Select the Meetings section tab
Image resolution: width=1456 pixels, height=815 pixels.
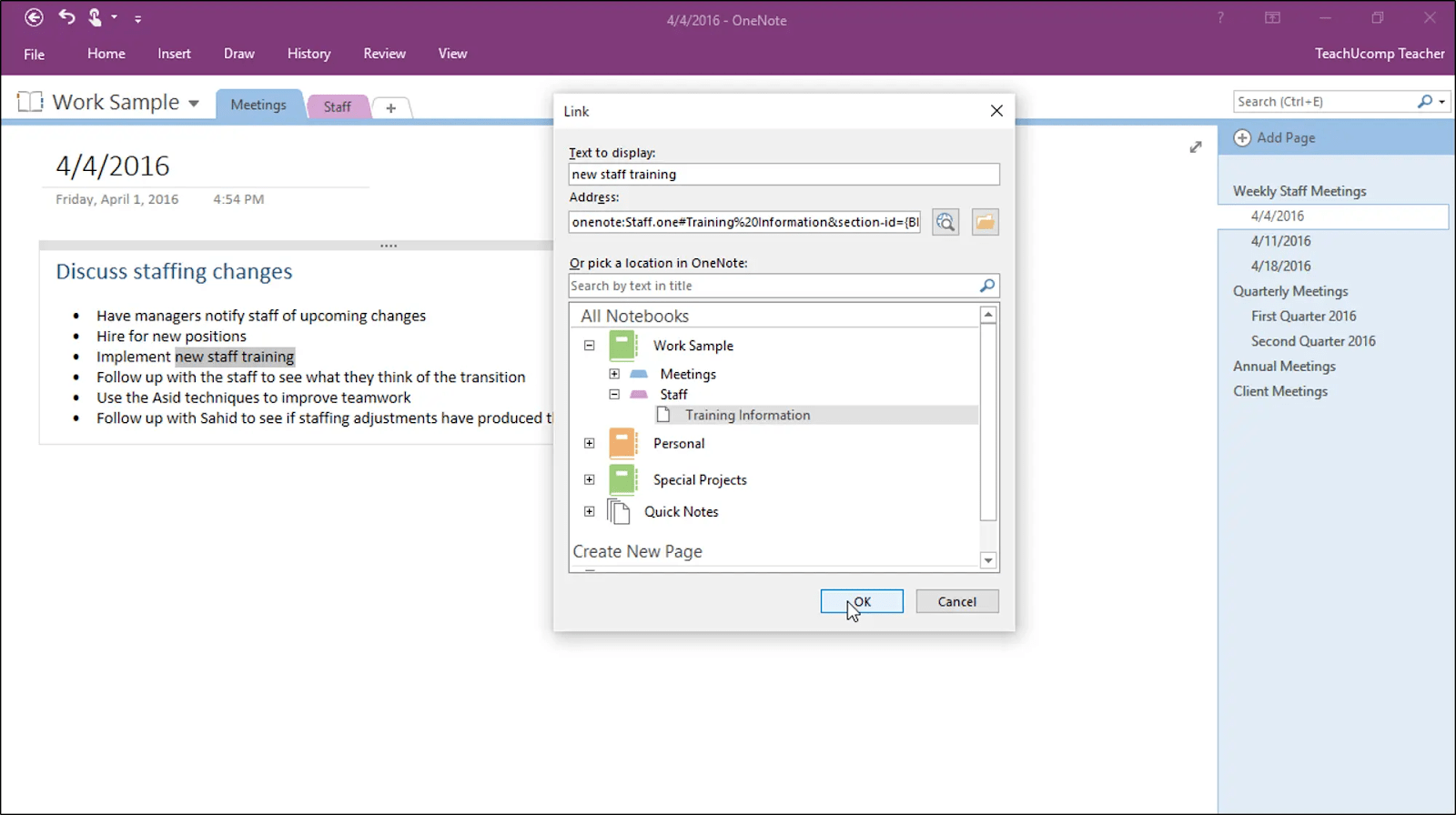click(x=258, y=105)
